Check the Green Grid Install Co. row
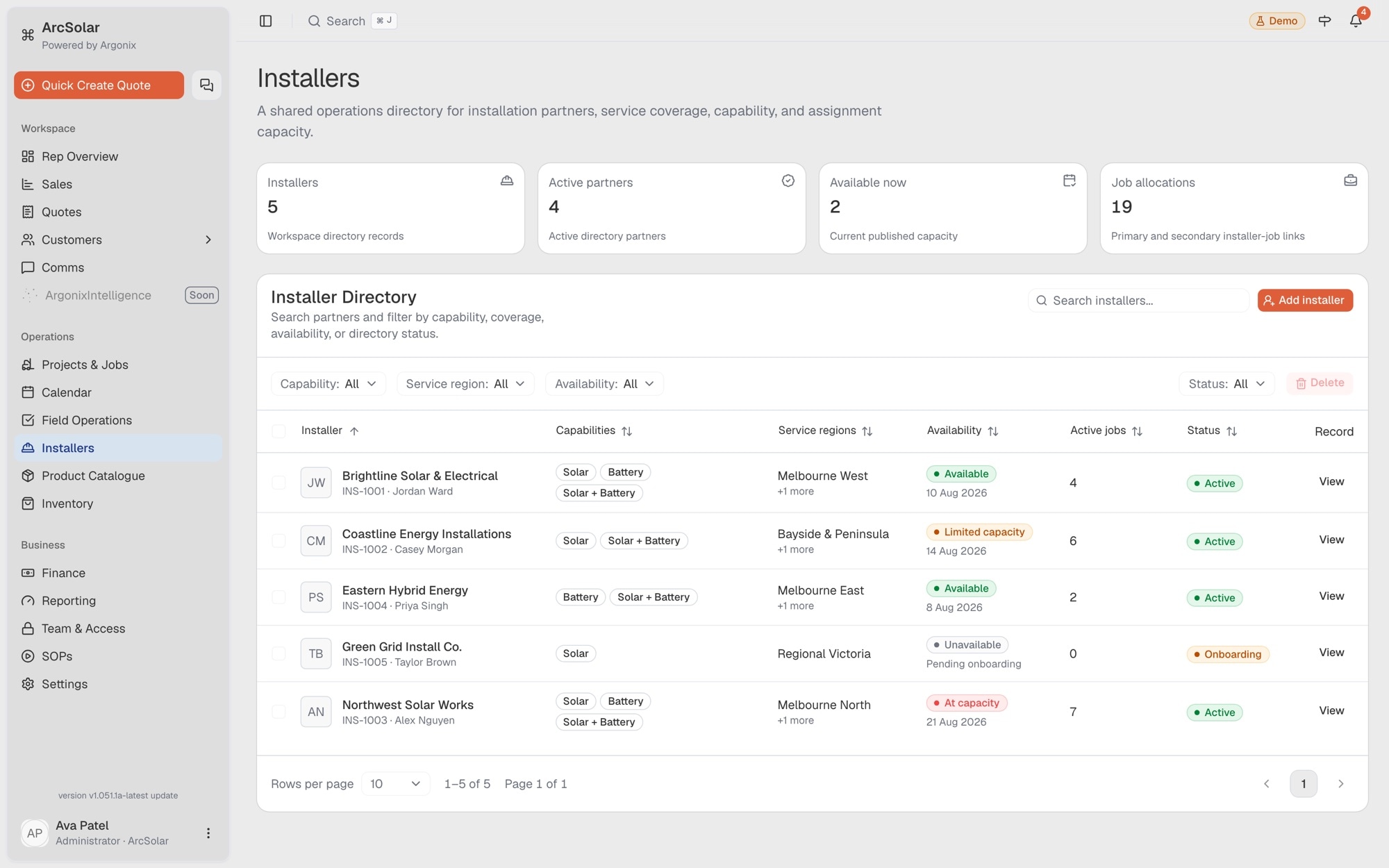This screenshot has height=868, width=1389. tap(278, 653)
